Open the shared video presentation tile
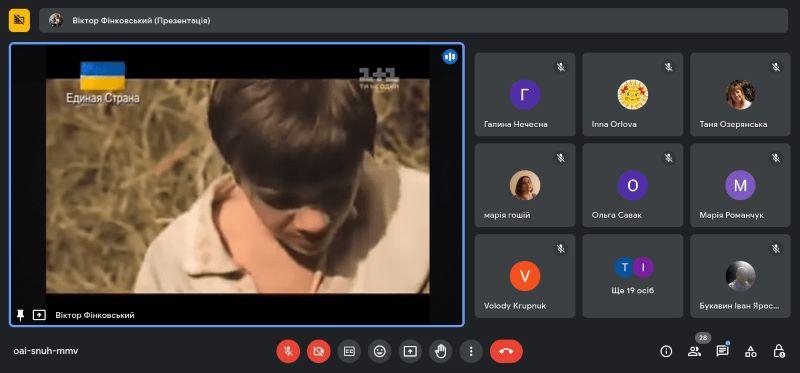The height and width of the screenshot is (373, 800). [x=237, y=184]
